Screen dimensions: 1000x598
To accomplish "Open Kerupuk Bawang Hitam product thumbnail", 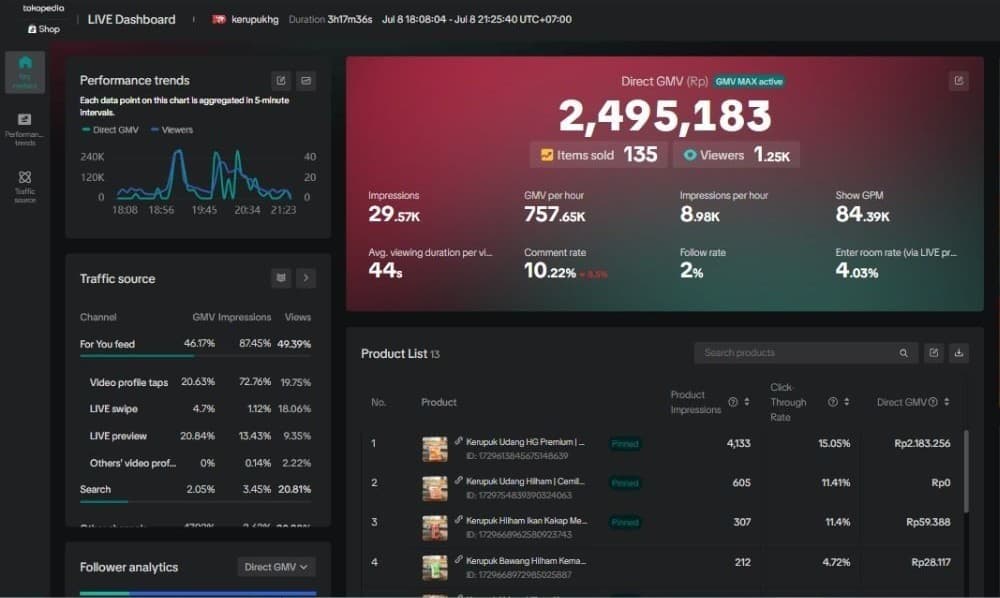I will [x=434, y=567].
